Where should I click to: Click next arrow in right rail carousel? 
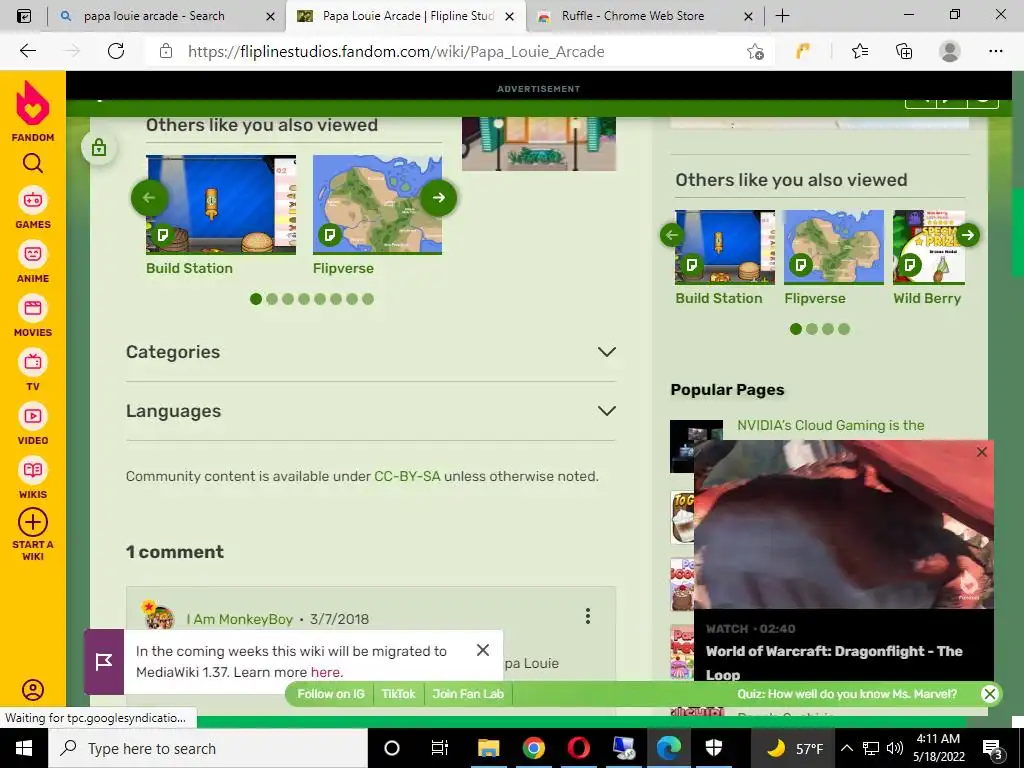point(968,235)
